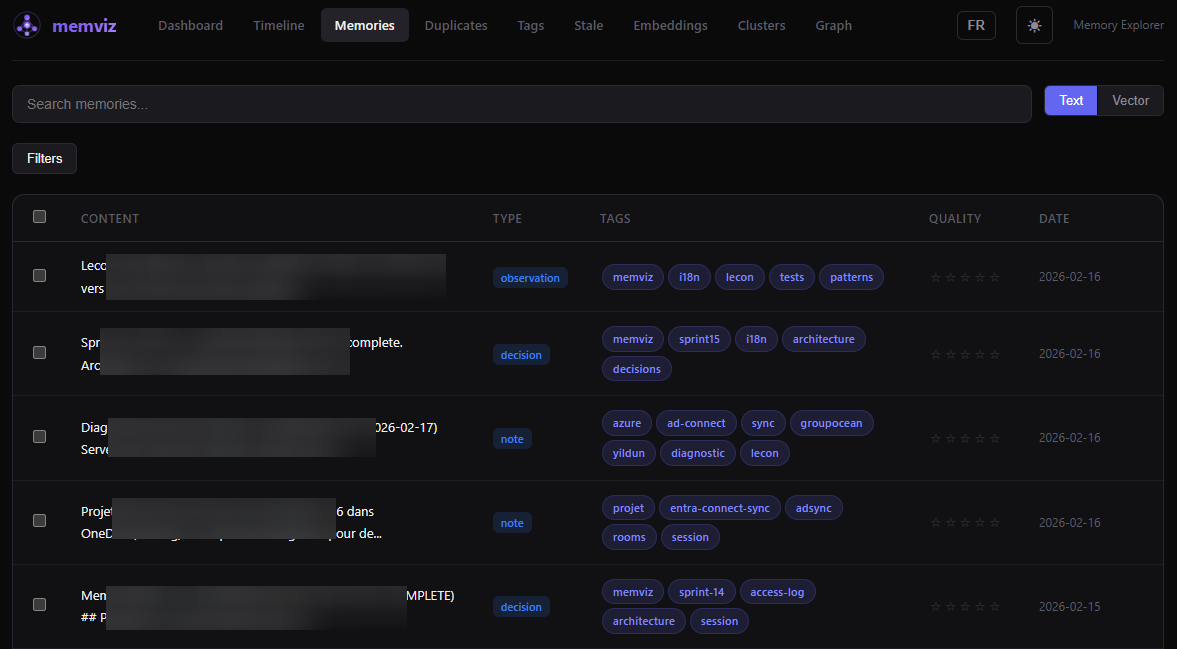The width and height of the screenshot is (1177, 649).
Task: Click the 'groupocean' tag
Action: [831, 423]
